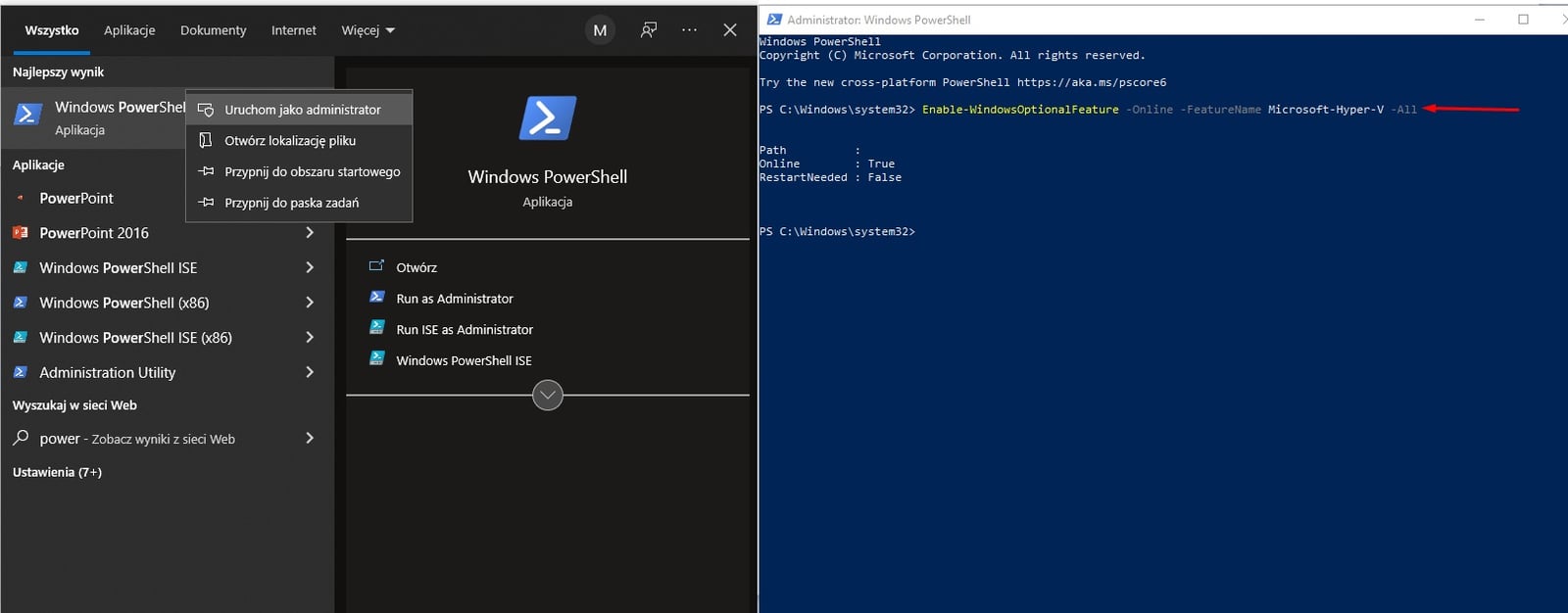Click the PowerPoint 2016 app icon

[20, 233]
